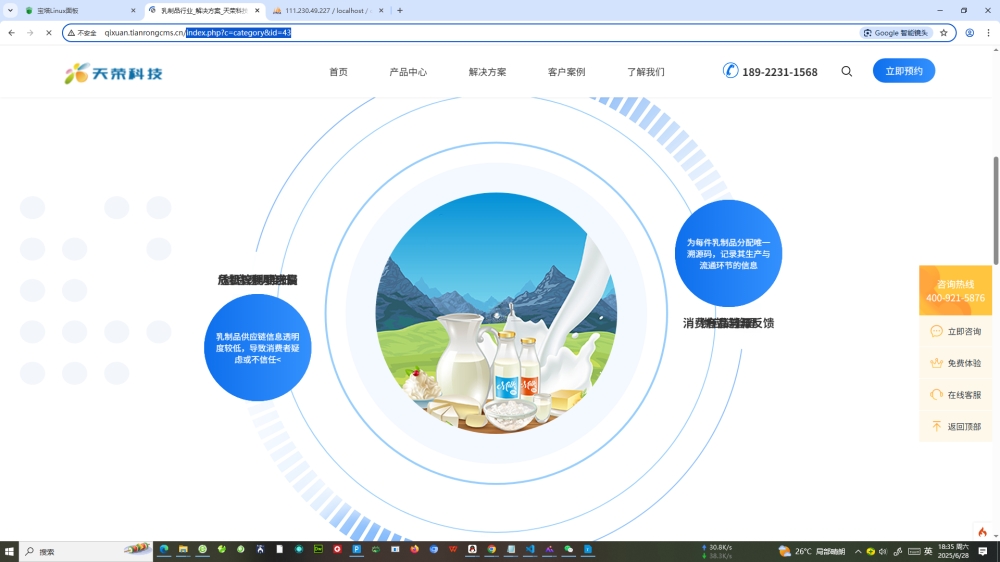Open the tab search dropdown arrow
The image size is (1000, 562).
pos(10,10)
